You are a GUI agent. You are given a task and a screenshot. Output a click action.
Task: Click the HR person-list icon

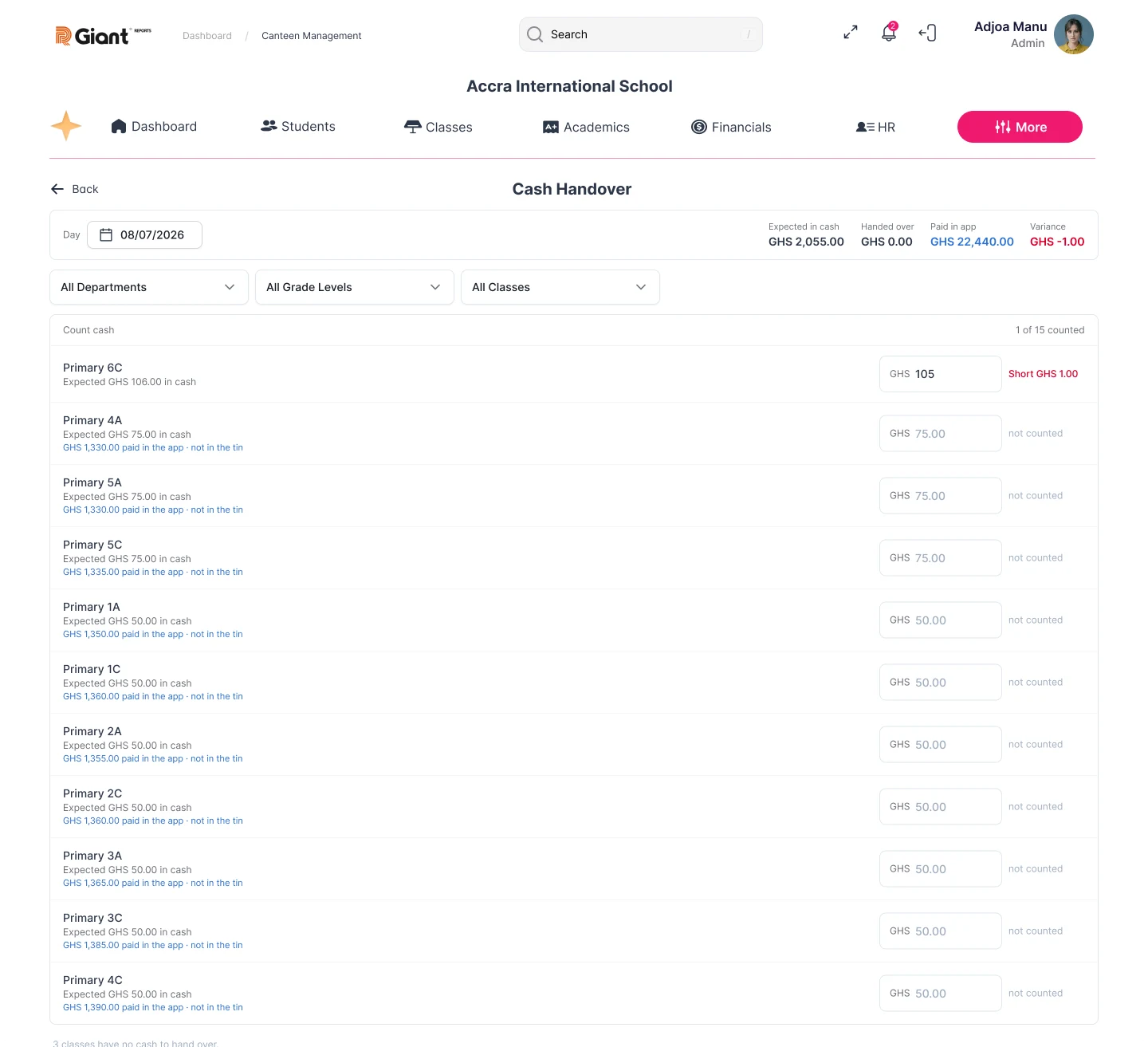coord(865,127)
